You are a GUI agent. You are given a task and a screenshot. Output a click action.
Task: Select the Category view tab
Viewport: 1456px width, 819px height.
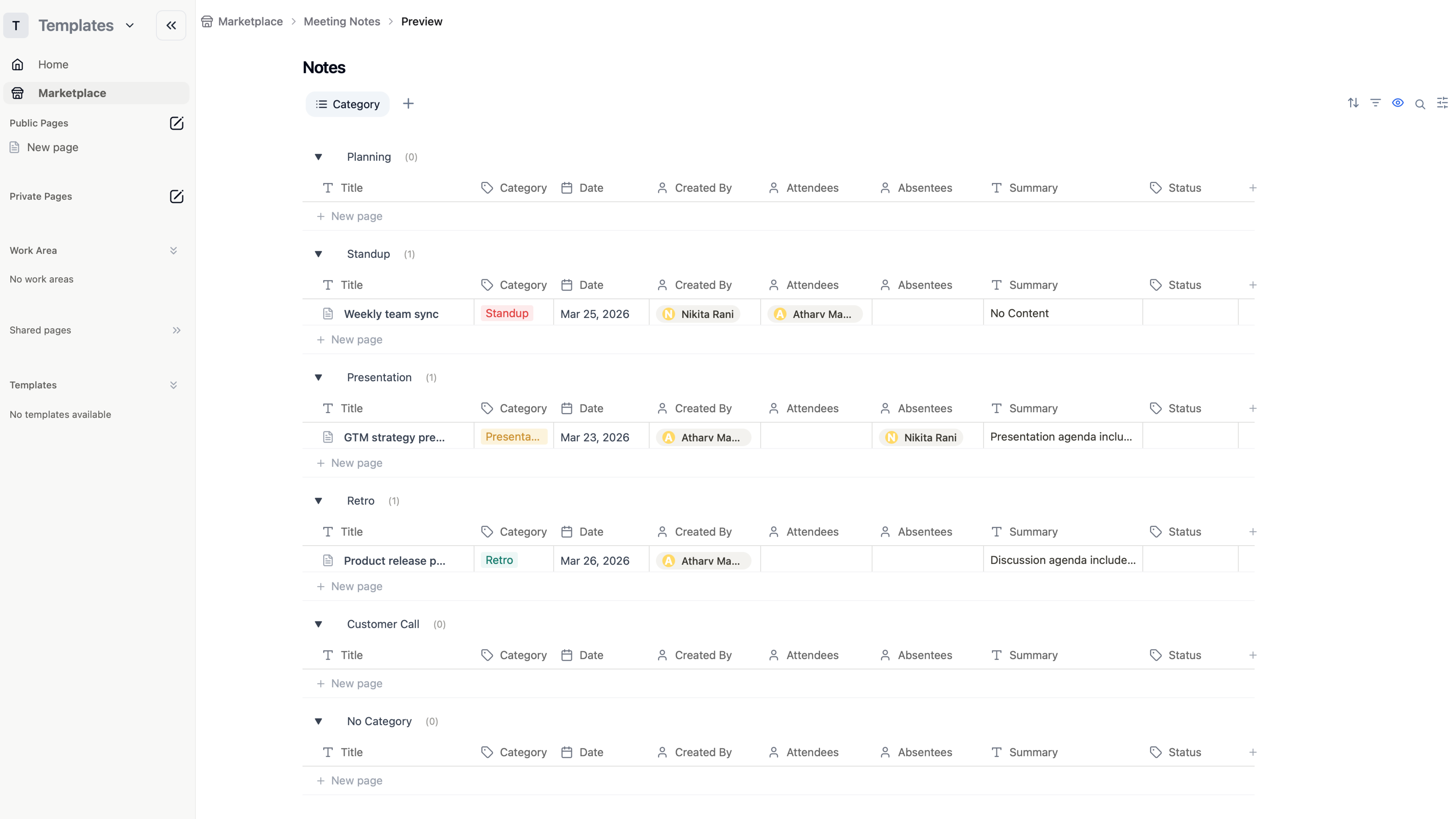(348, 104)
